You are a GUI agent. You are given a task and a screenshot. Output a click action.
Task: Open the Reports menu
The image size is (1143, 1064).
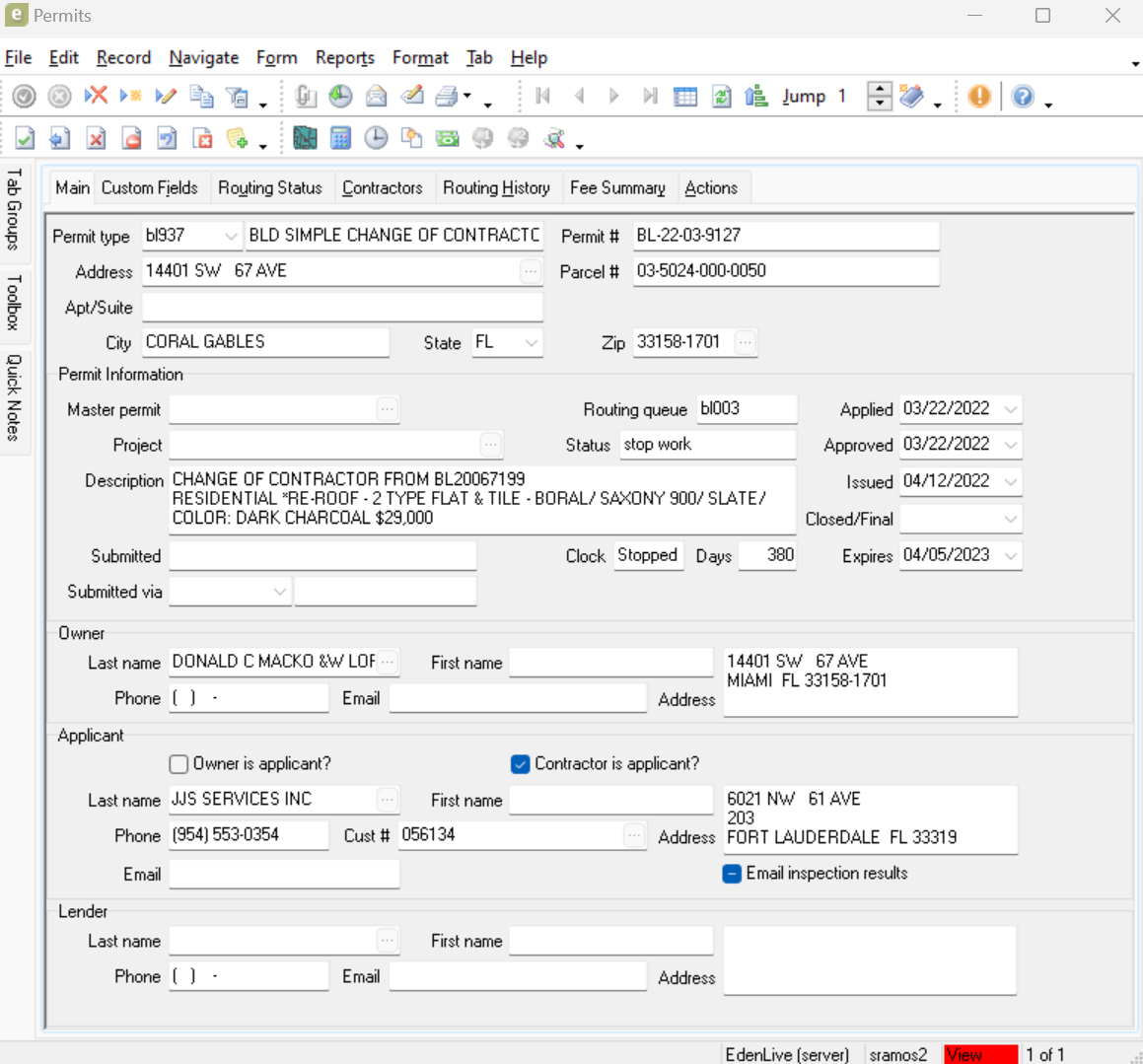pos(344,57)
